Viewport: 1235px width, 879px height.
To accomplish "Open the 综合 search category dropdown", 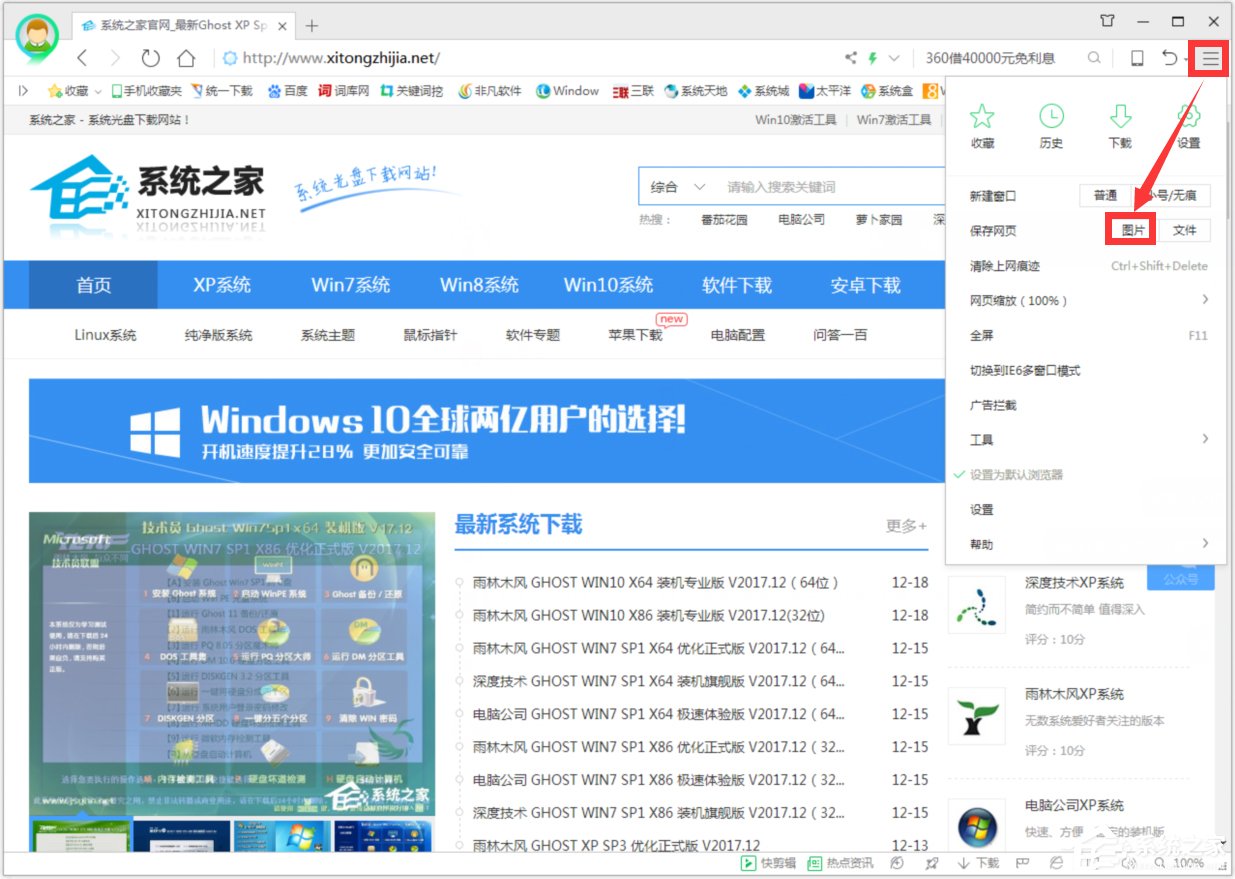I will pos(676,187).
